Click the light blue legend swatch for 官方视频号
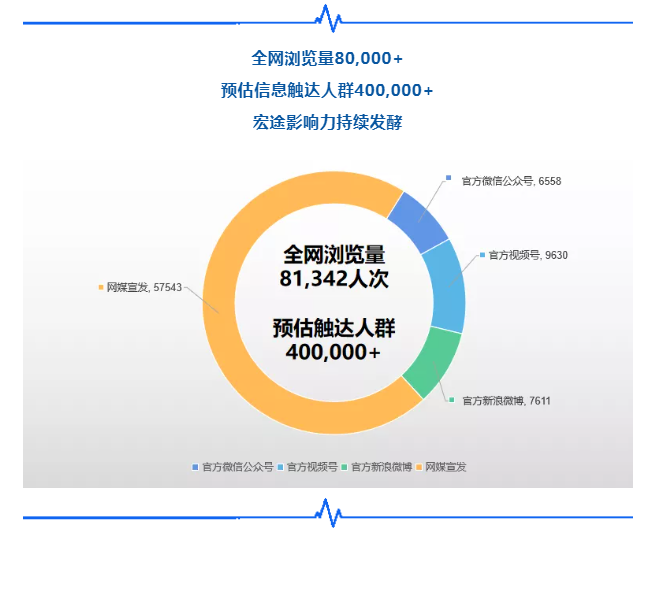The height and width of the screenshot is (595, 658). pos(280,467)
